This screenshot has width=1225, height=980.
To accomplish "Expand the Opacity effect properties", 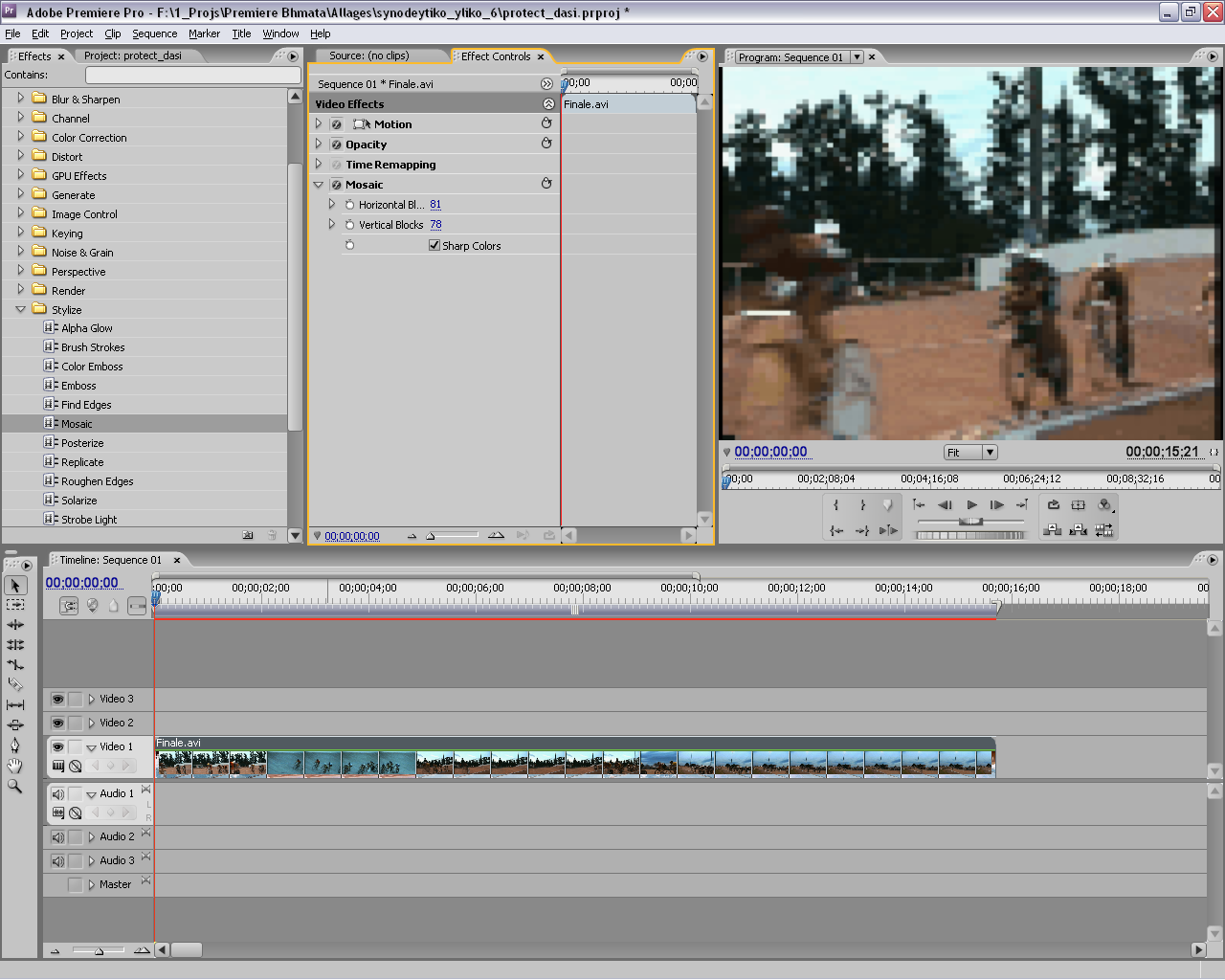I will coord(319,144).
